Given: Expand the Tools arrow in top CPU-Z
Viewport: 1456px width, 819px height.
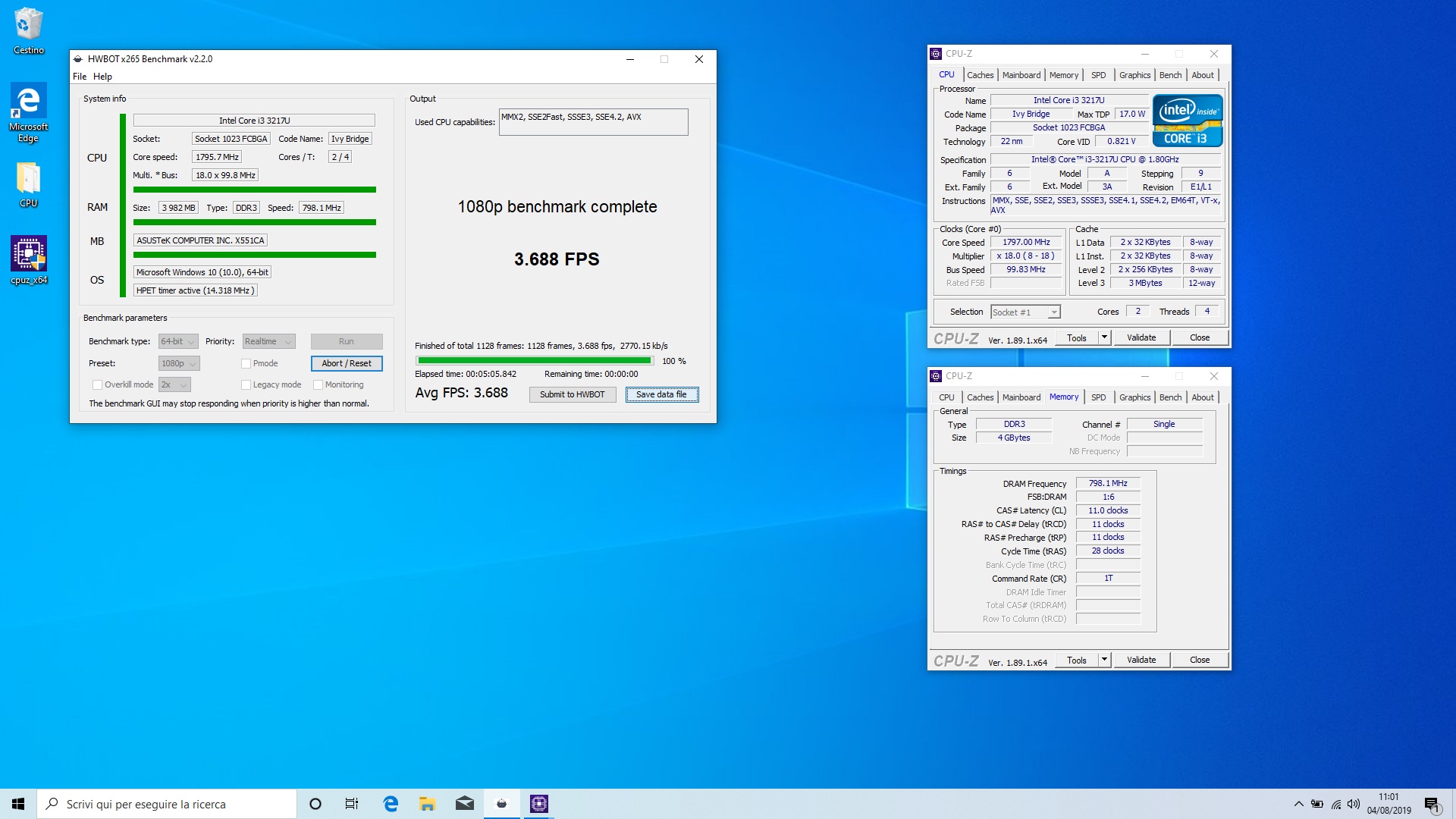Looking at the screenshot, I should [x=1105, y=338].
